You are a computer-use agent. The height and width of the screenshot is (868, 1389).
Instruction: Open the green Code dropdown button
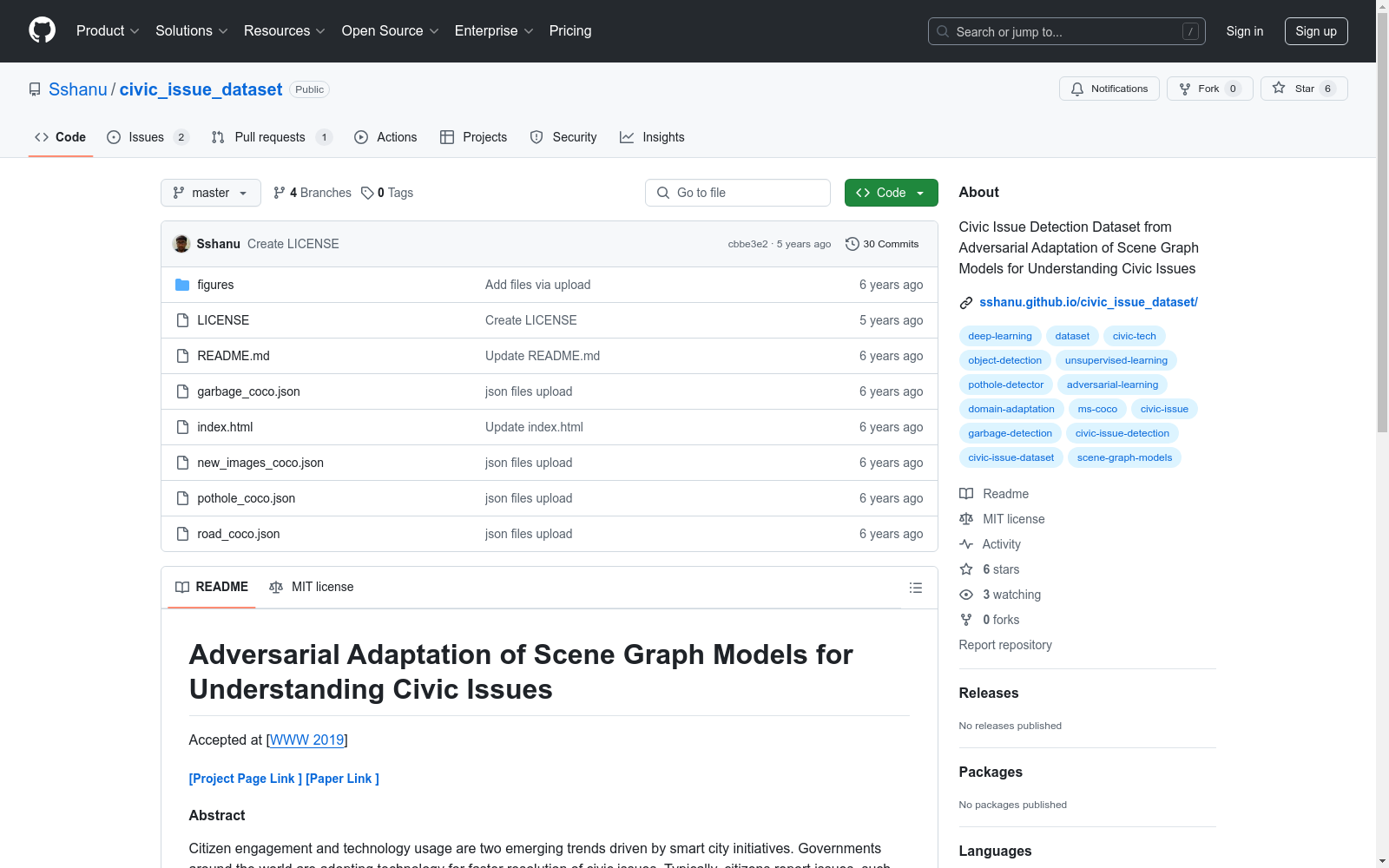coord(891,193)
